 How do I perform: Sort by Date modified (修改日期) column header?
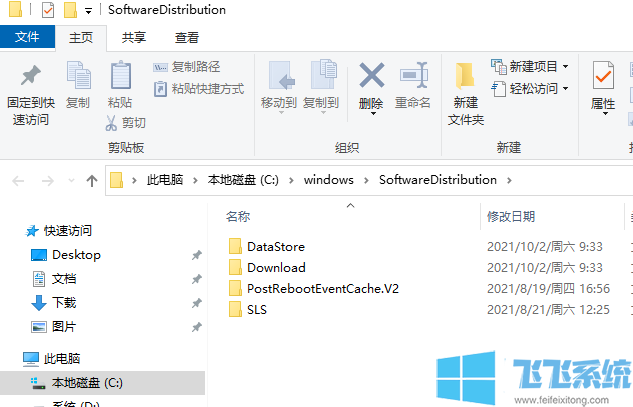click(x=511, y=217)
